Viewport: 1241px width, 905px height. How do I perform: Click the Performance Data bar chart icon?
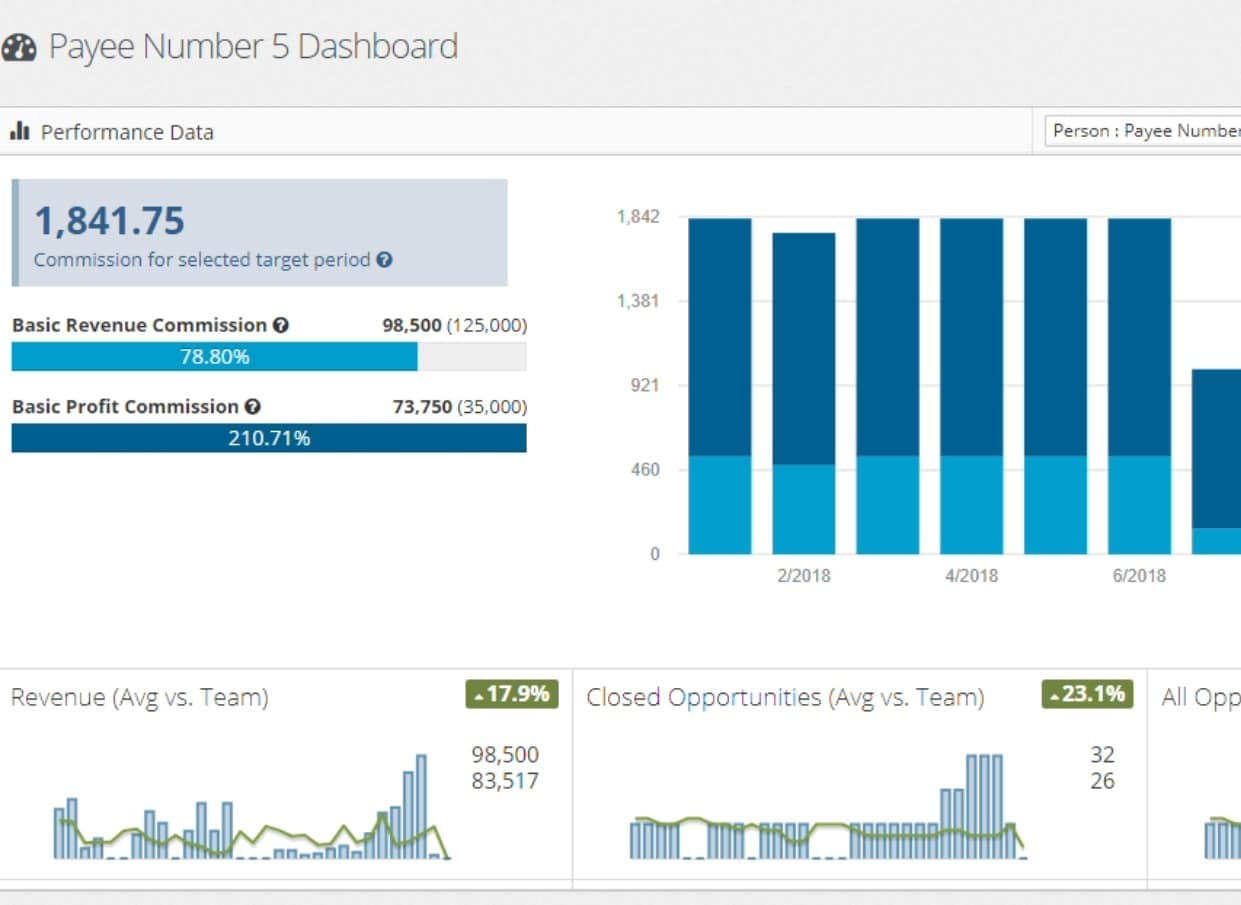click(19, 132)
